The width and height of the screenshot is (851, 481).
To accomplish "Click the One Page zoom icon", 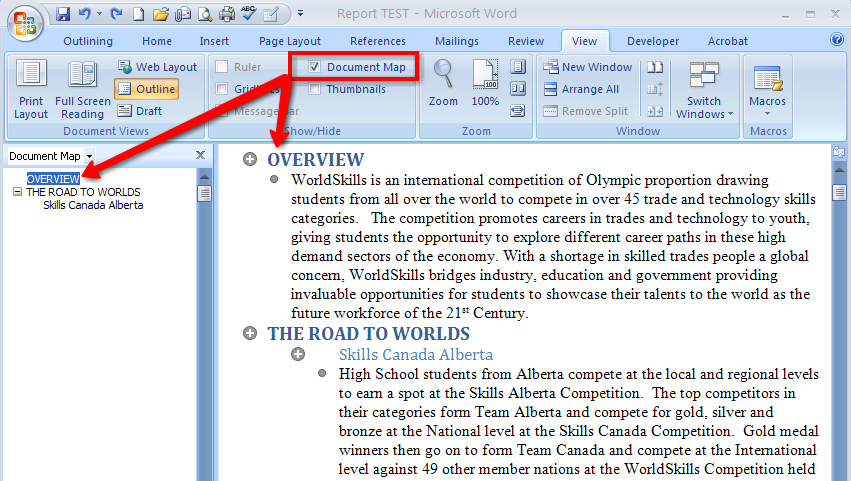I will (x=518, y=67).
